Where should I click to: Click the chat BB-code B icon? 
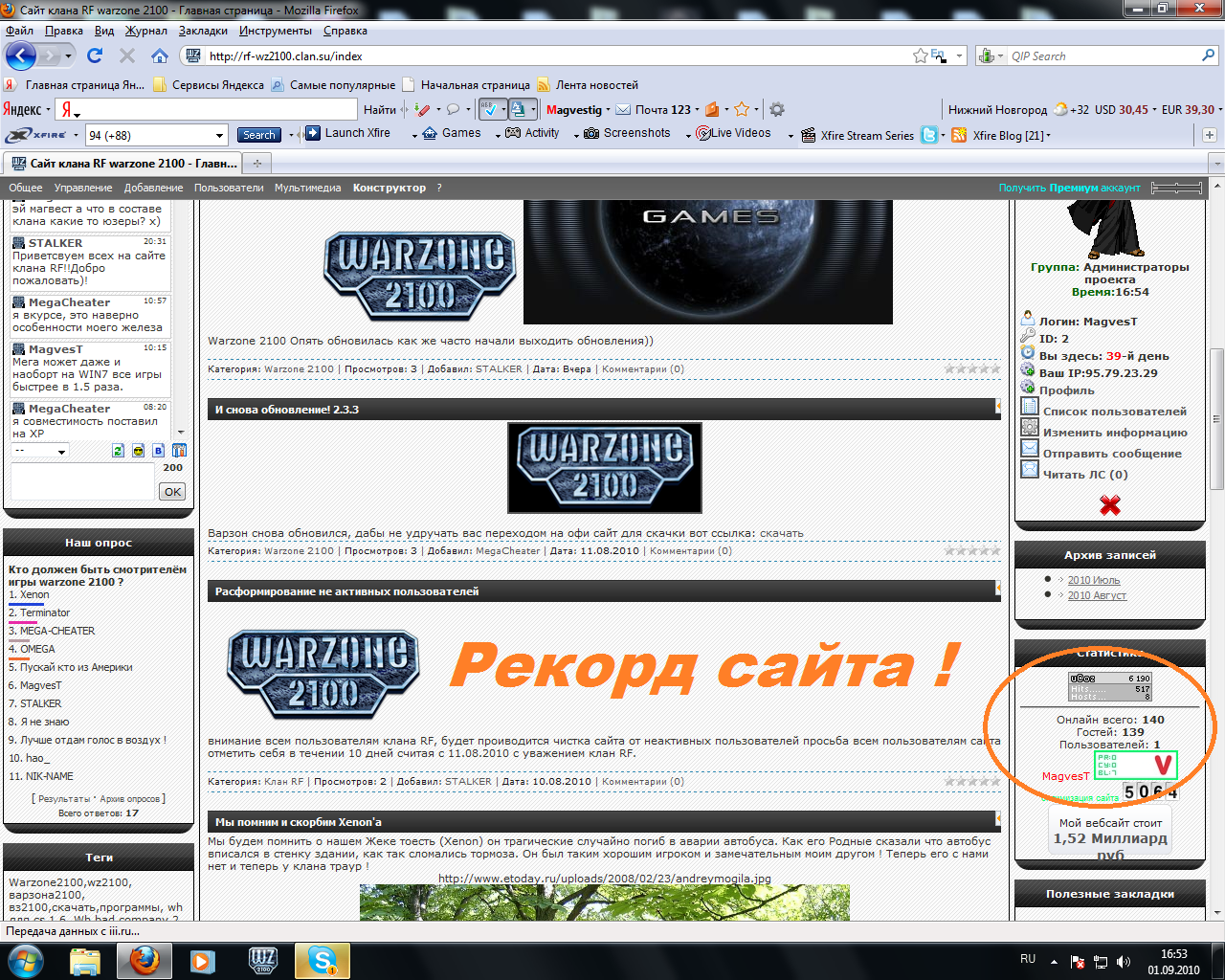click(159, 451)
